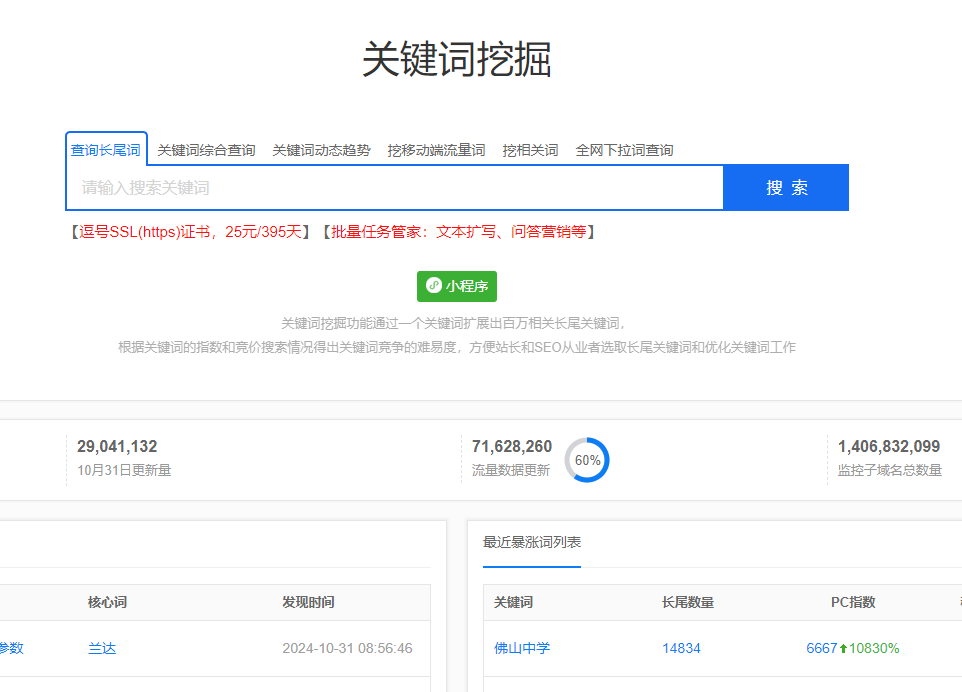The width and height of the screenshot is (962, 692).
Task: Click the blue 搜索 button
Action: (x=786, y=188)
